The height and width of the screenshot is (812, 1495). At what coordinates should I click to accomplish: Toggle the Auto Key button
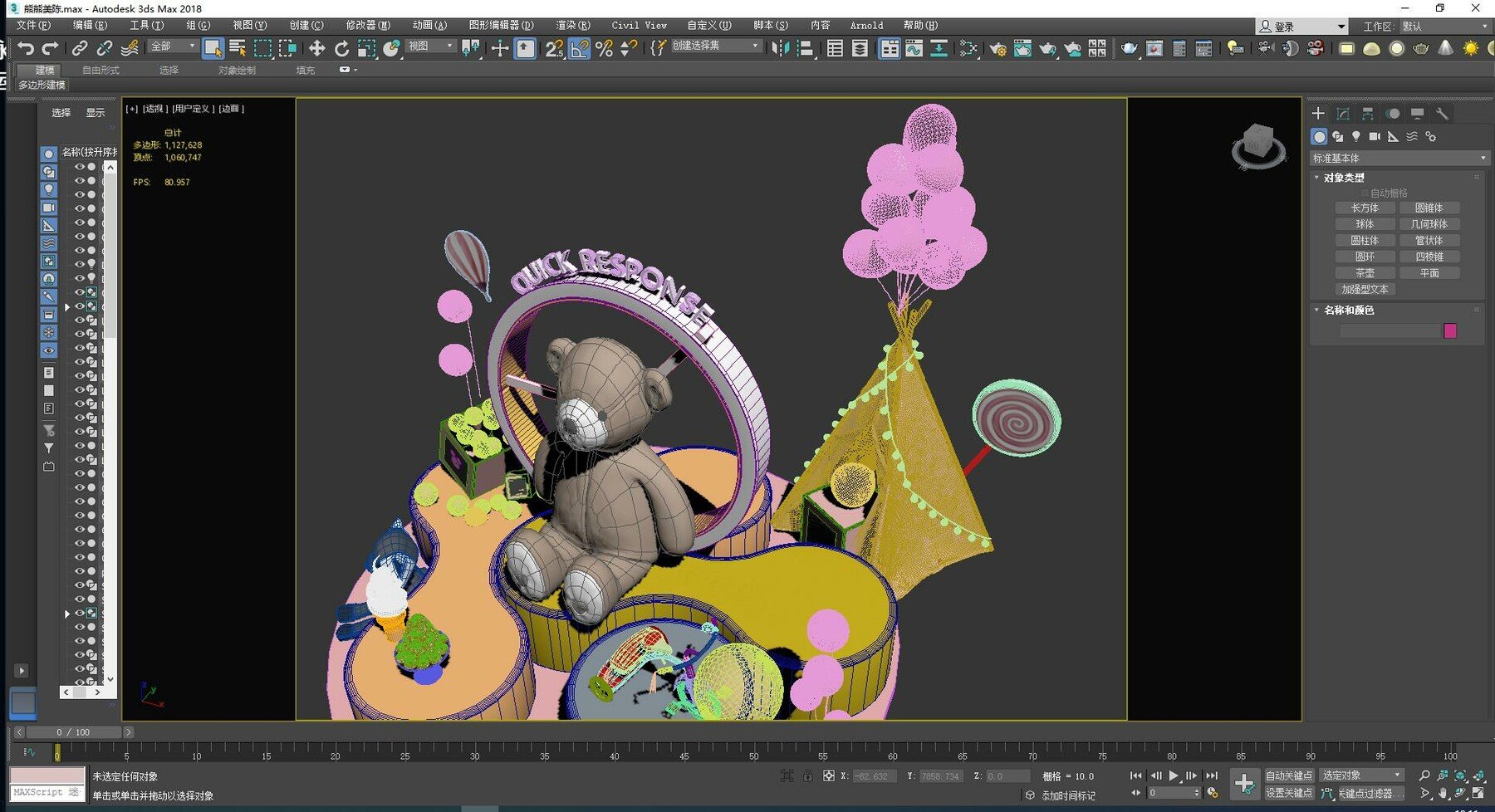(x=1288, y=775)
